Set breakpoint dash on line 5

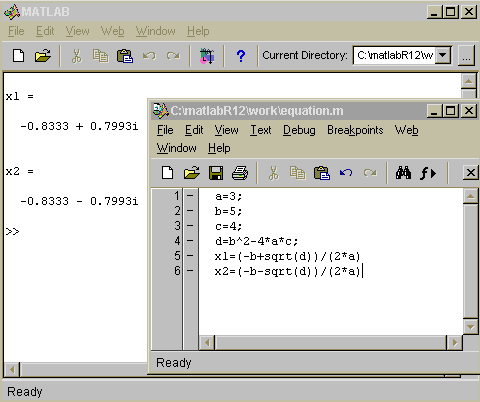[190, 256]
